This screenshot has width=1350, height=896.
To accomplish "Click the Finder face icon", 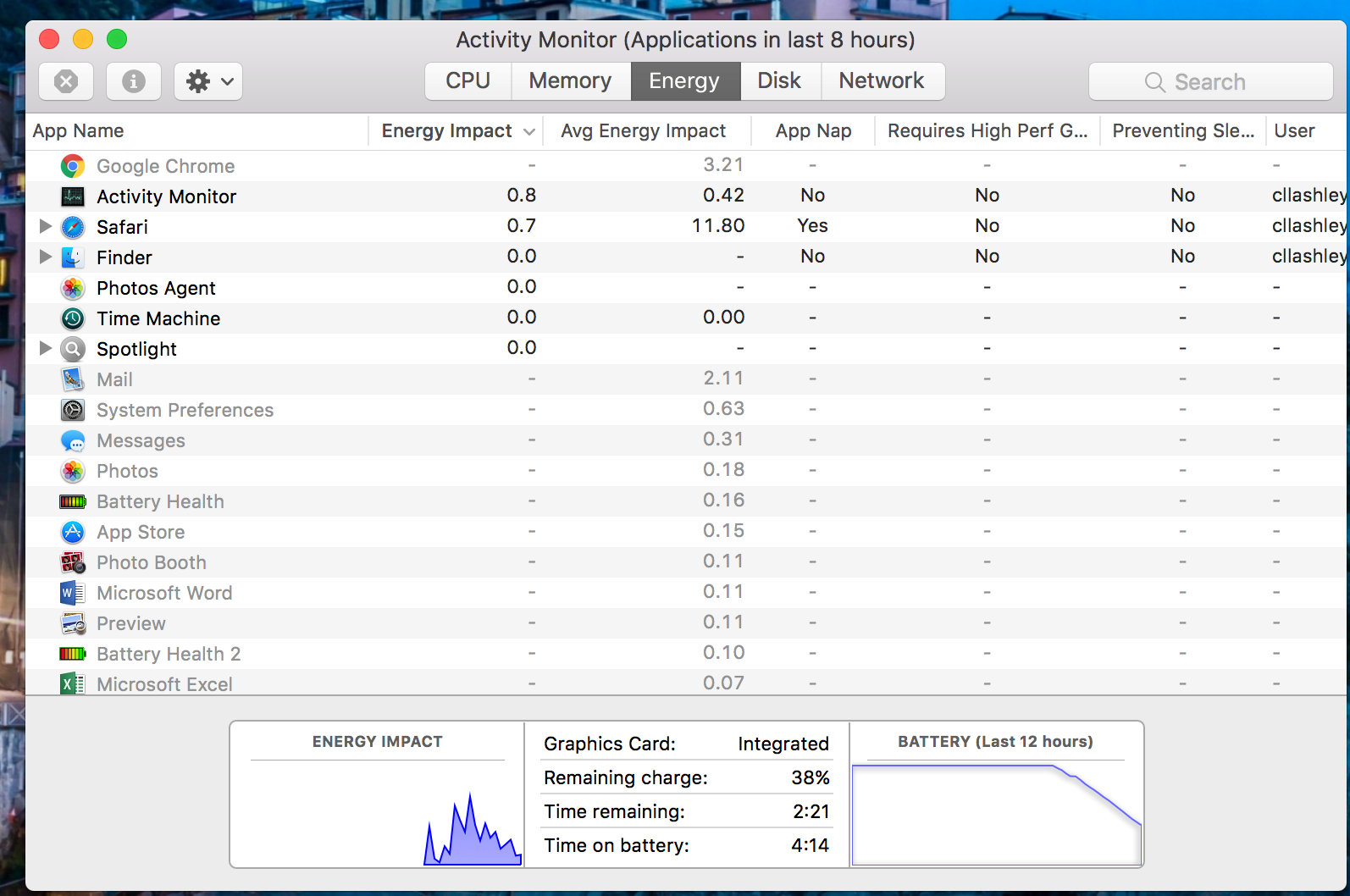I will click(73, 257).
